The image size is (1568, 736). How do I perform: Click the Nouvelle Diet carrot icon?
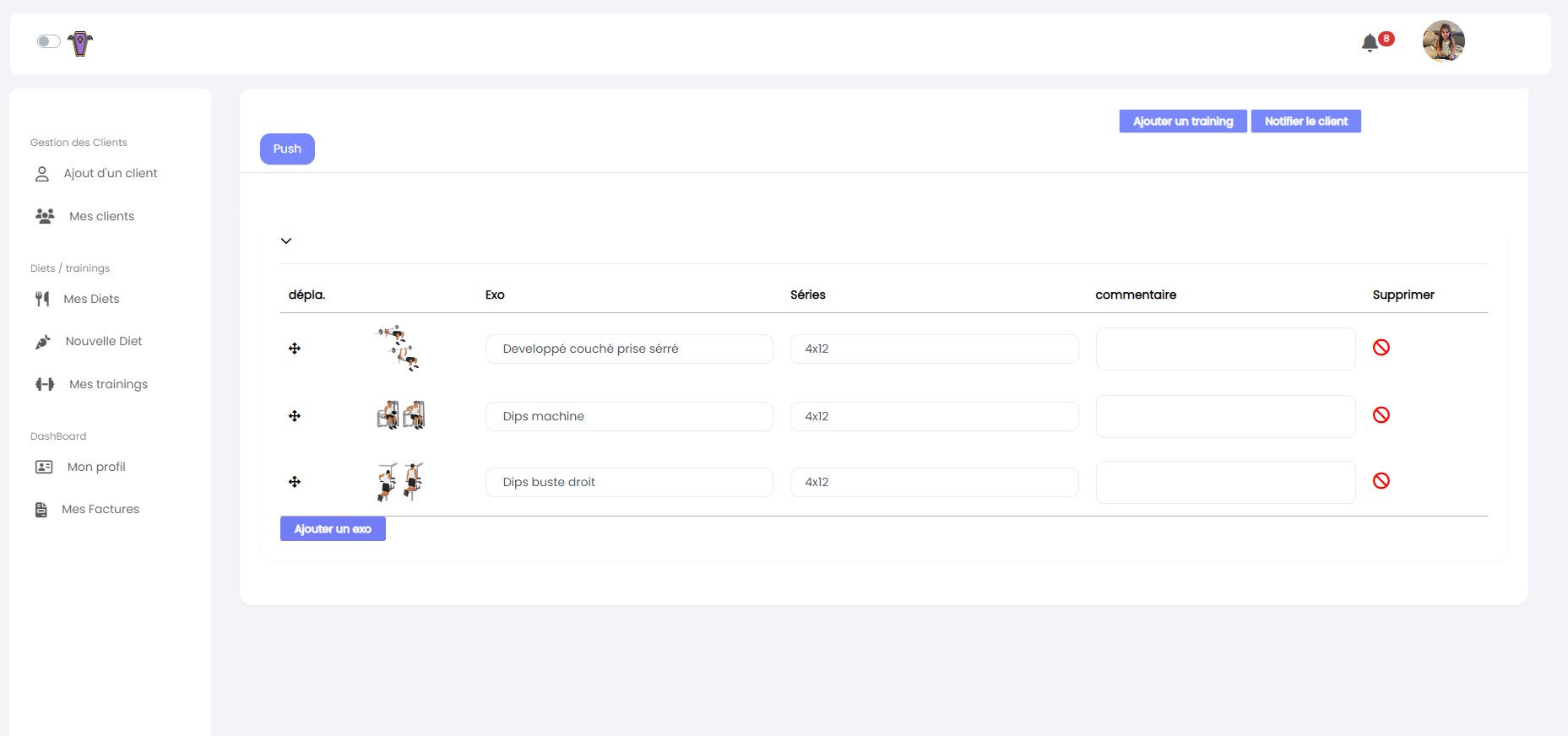[43, 342]
